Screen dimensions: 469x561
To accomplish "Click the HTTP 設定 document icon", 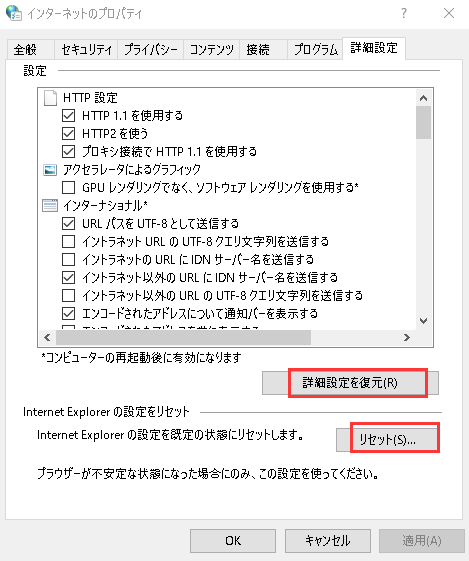I will pyautogui.click(x=50, y=98).
